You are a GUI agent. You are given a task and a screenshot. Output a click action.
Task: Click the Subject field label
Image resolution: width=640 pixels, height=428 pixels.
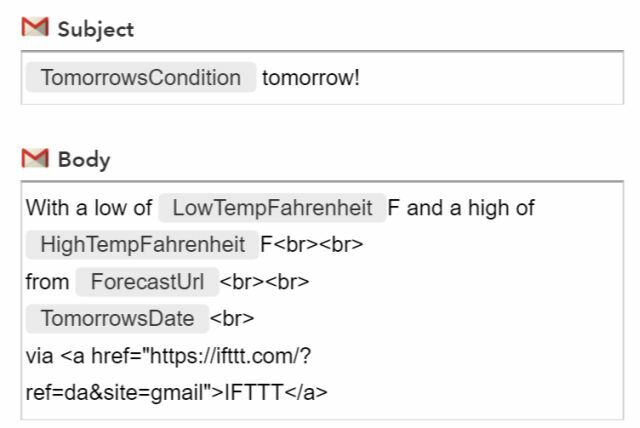[96, 29]
